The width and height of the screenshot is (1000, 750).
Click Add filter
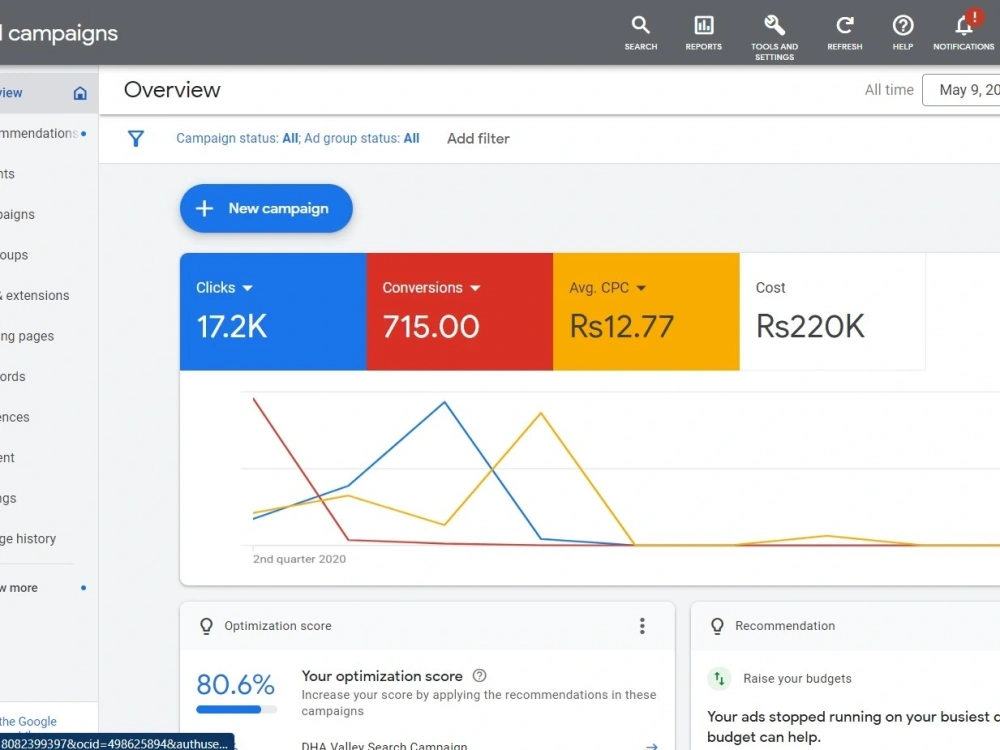pos(478,138)
